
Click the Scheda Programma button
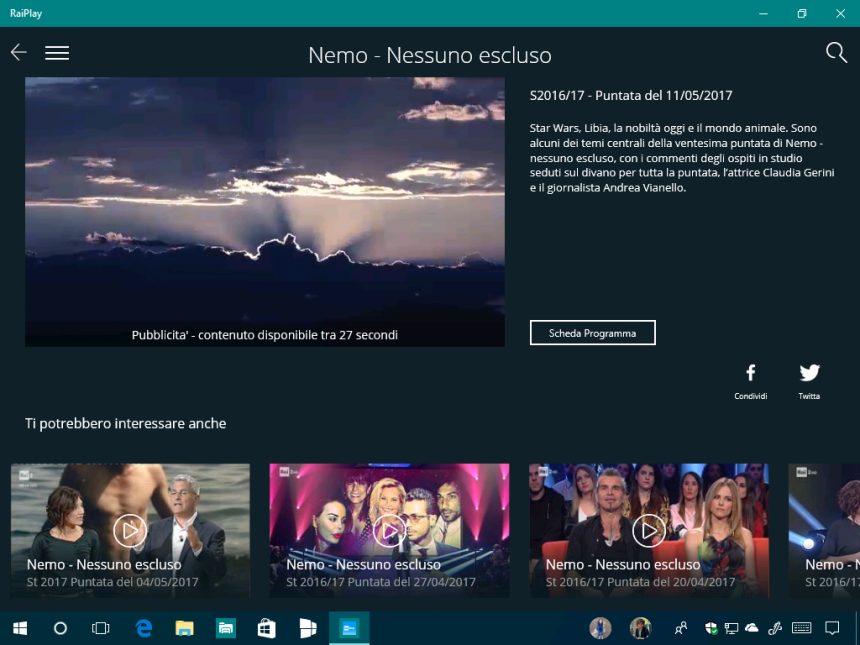[x=592, y=333]
